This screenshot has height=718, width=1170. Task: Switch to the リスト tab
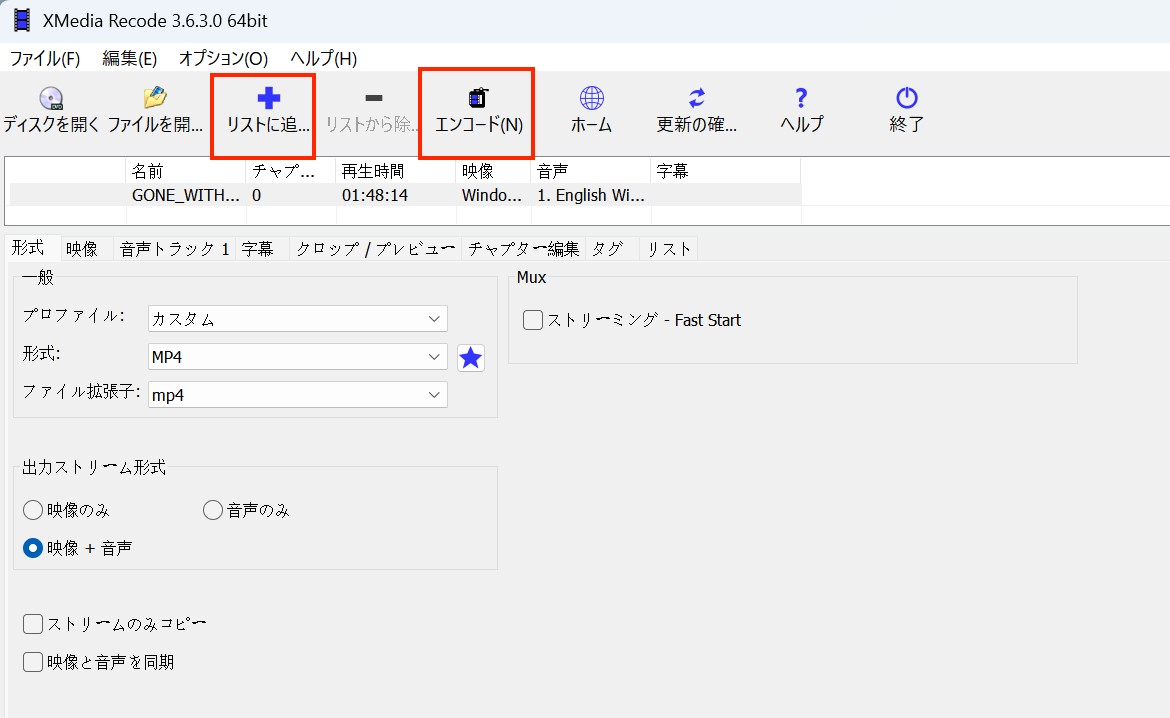coord(669,249)
